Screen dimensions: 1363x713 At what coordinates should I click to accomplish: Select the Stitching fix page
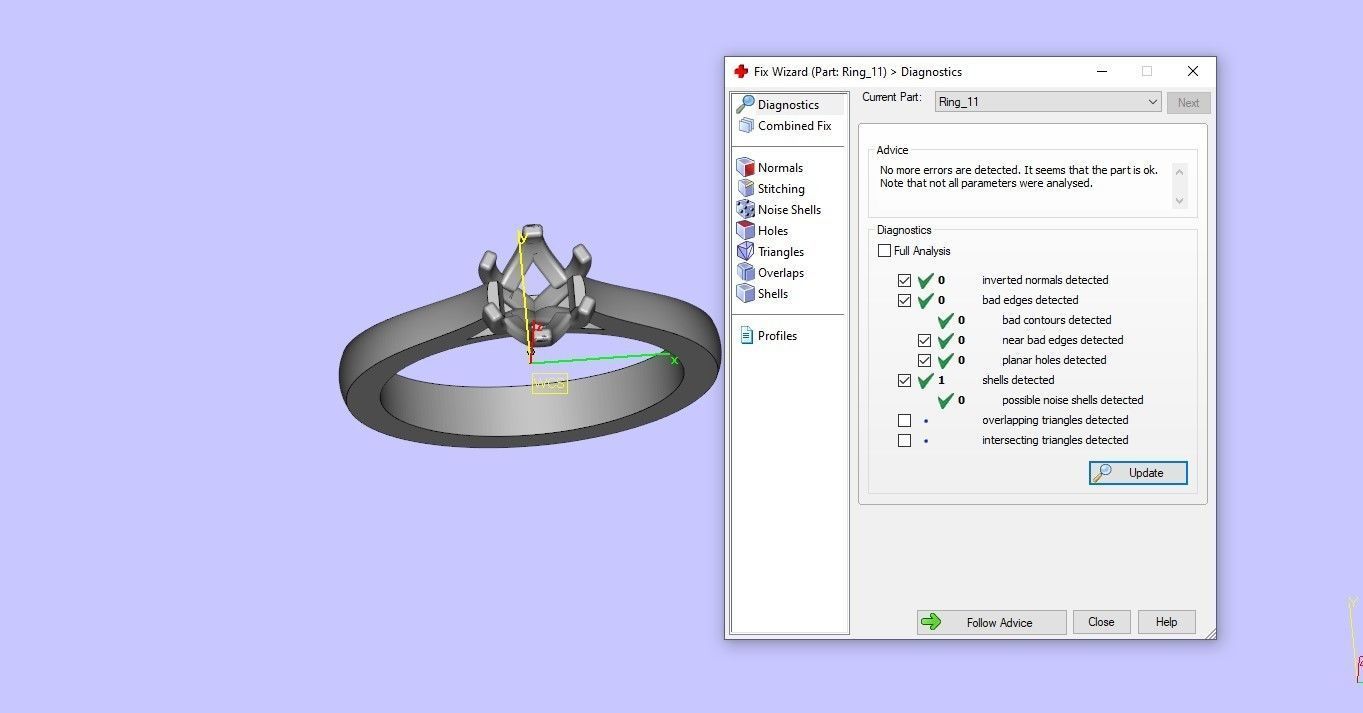781,189
